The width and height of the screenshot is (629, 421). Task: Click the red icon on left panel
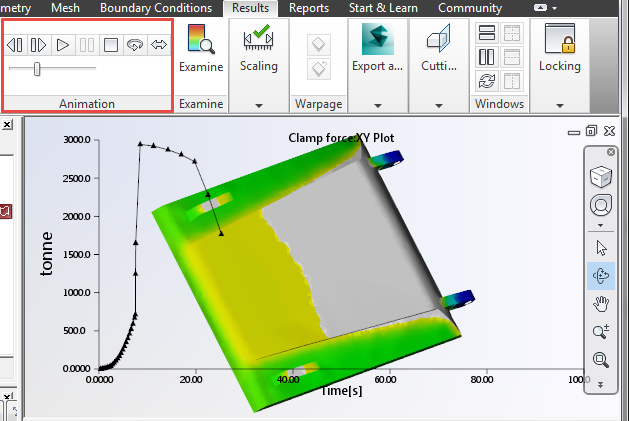6,211
